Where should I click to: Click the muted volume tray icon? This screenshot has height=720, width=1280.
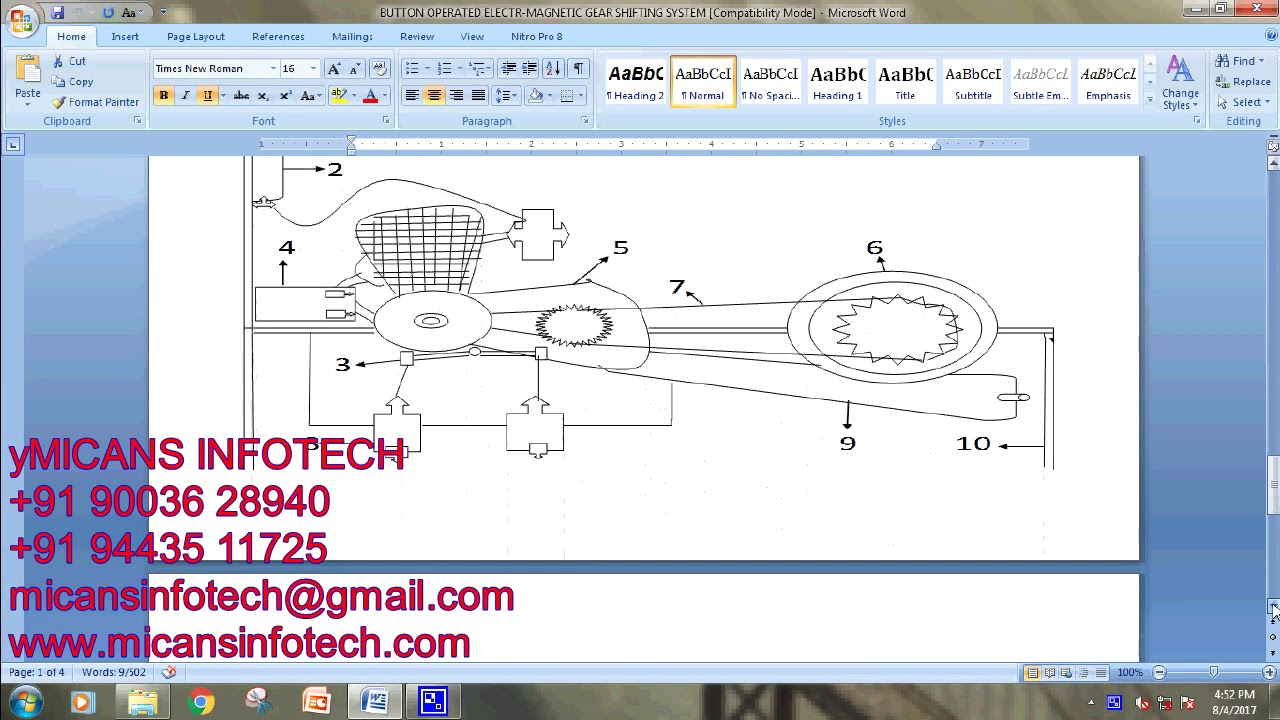pos(1143,703)
